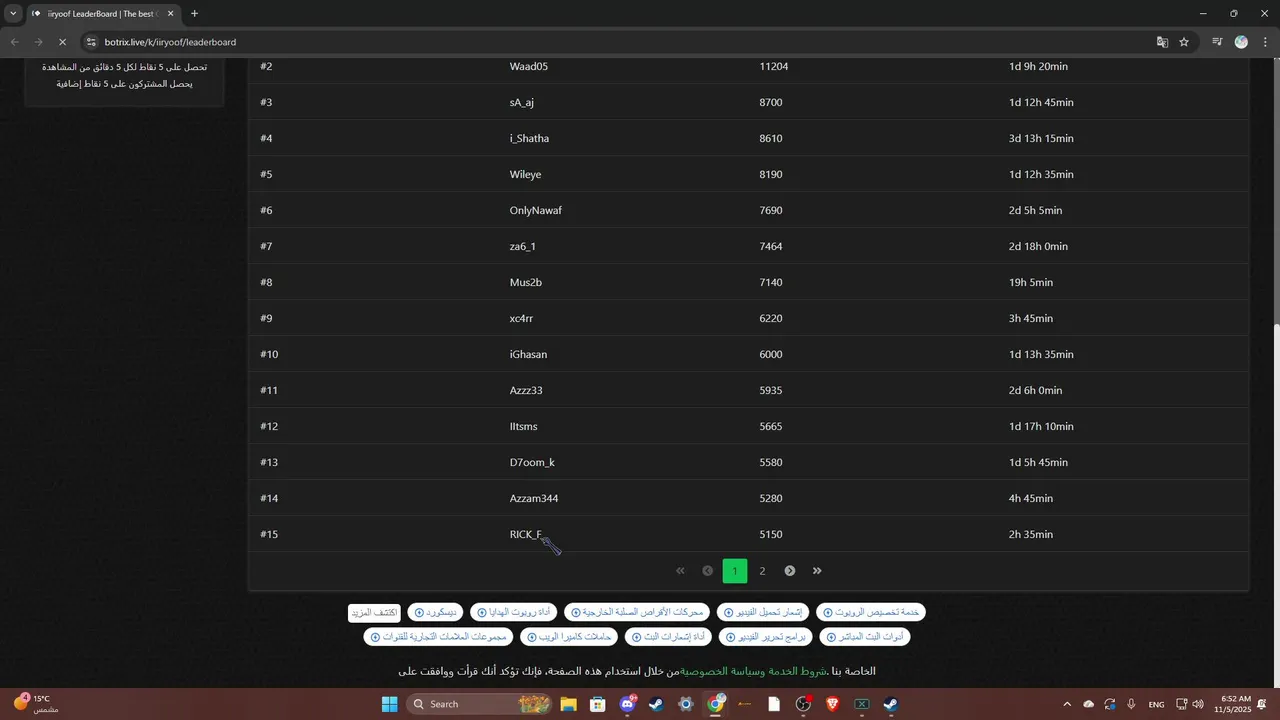Stop loading the page
Viewport: 1280px width, 720px height.
[x=62, y=42]
